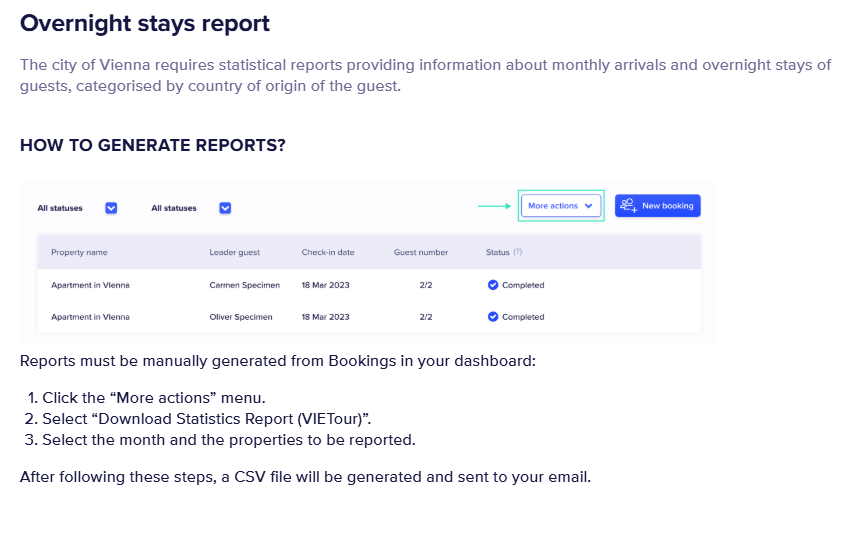Expand the first All statuses dropdown arrow
The image size is (843, 543).
point(111,208)
